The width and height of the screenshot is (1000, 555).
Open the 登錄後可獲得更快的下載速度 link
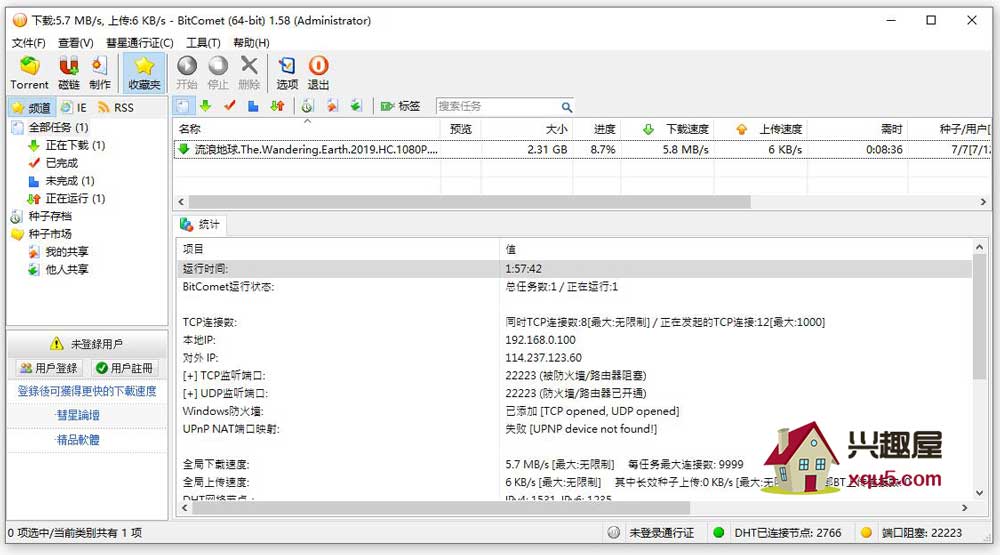(x=87, y=391)
